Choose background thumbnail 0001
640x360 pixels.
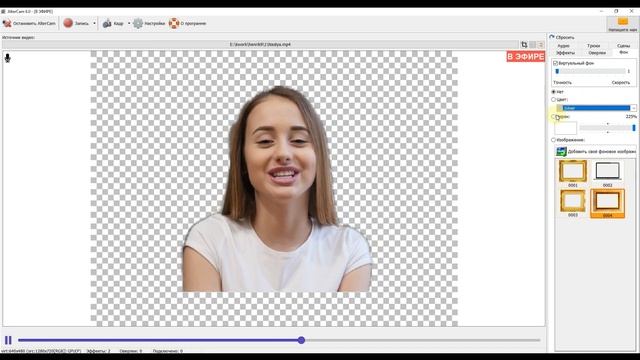(573, 173)
